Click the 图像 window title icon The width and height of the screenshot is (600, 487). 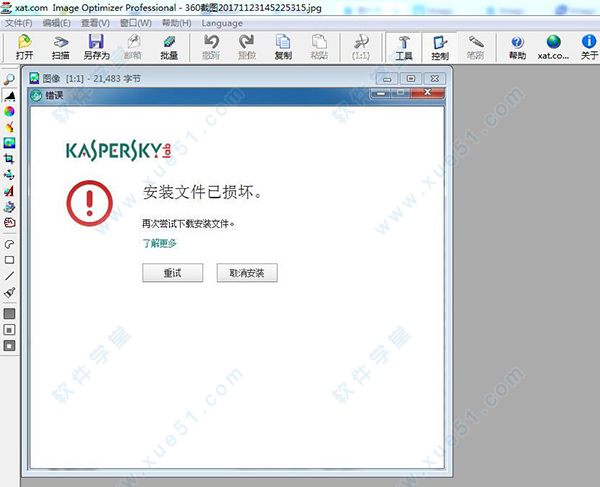[x=34, y=78]
